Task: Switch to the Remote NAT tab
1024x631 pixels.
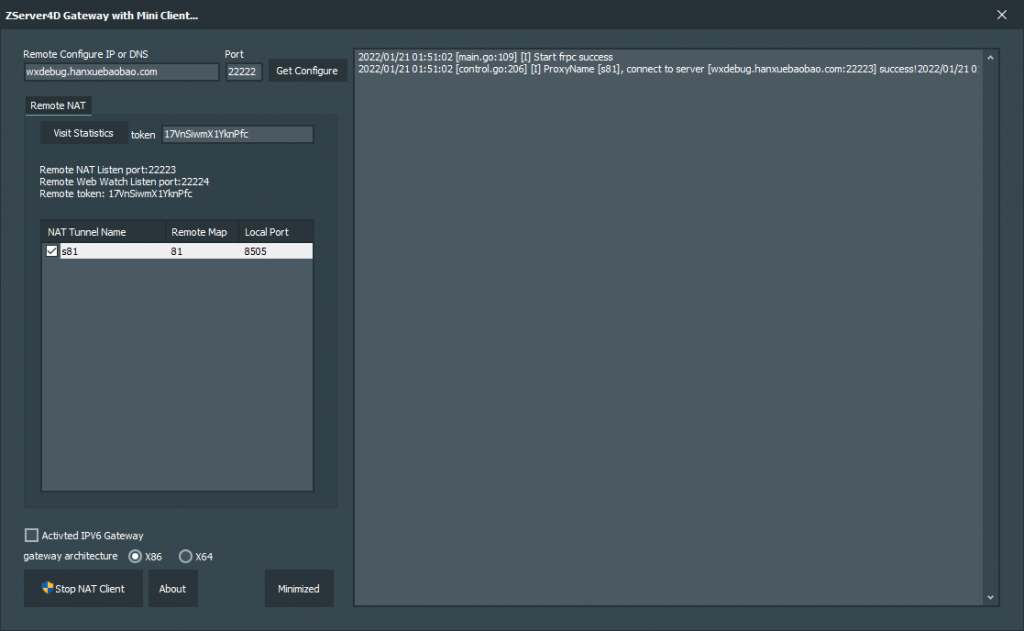Action: click(x=59, y=105)
